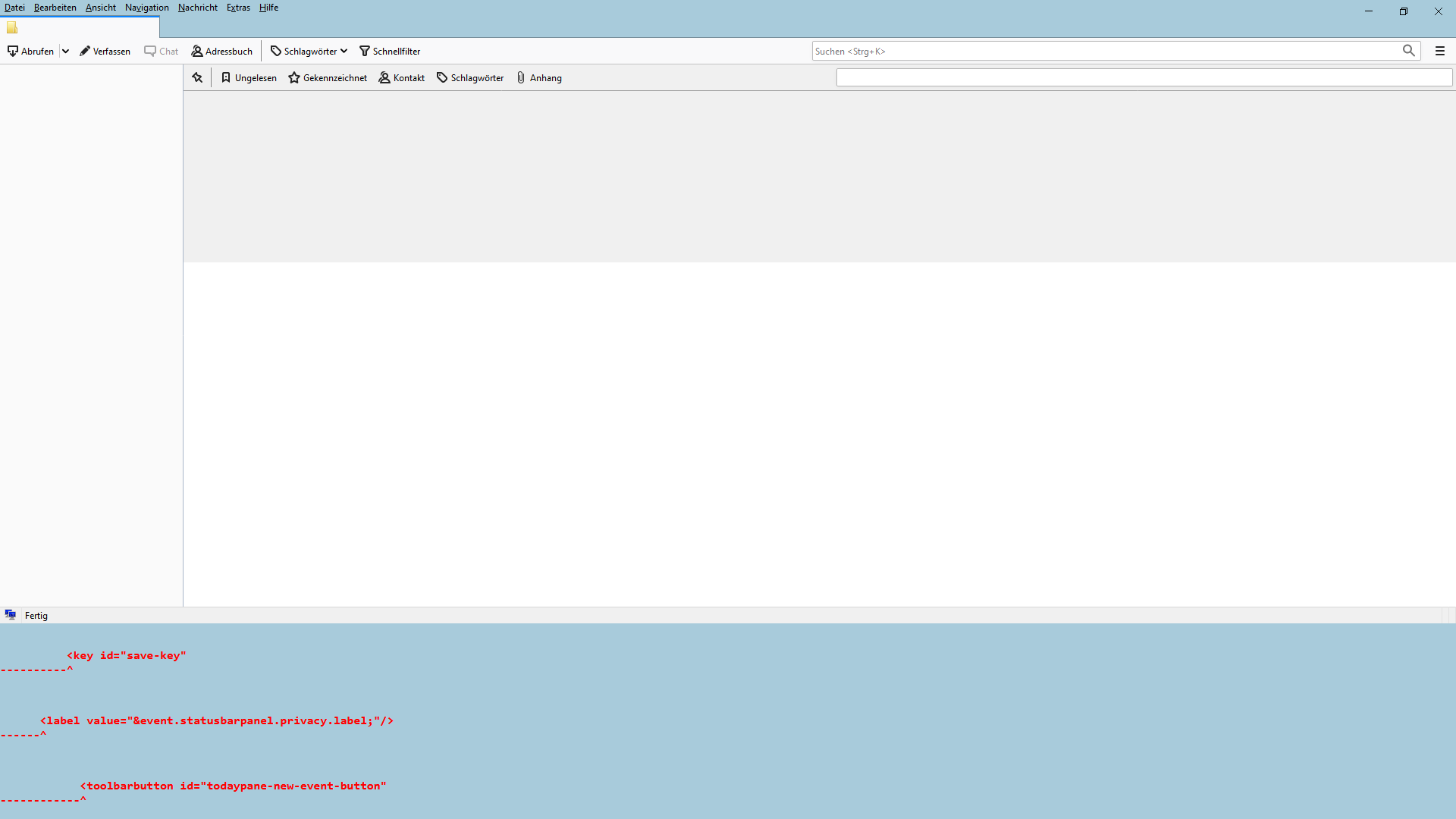1456x819 pixels.
Task: Filter messages with Anhang attachment
Action: point(539,78)
